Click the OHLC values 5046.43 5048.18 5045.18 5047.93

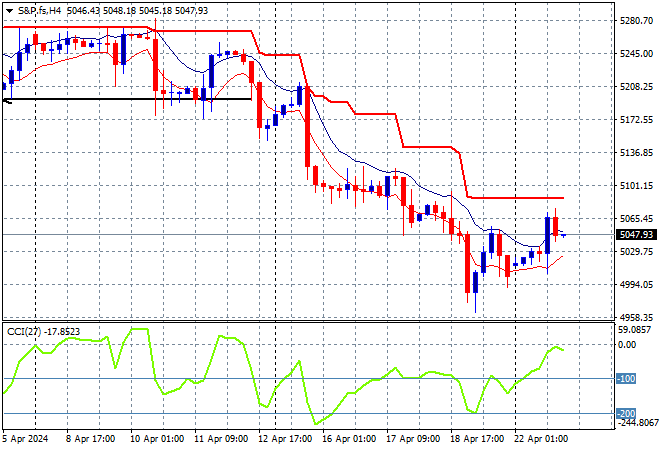coord(137,11)
